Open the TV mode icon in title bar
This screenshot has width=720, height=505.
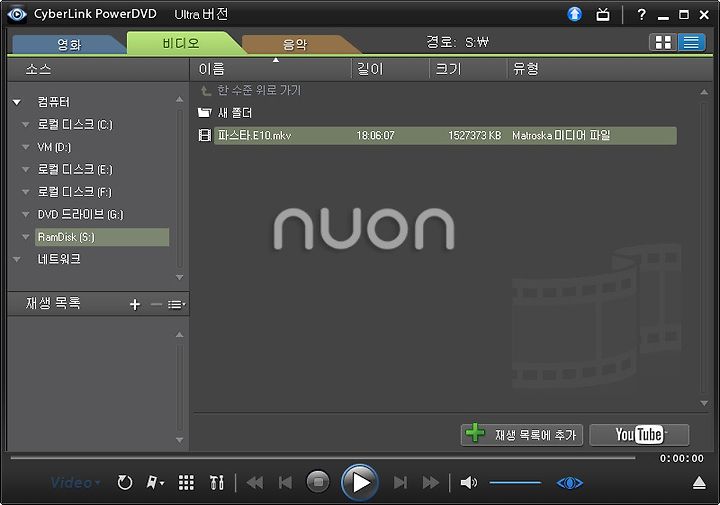coord(603,15)
